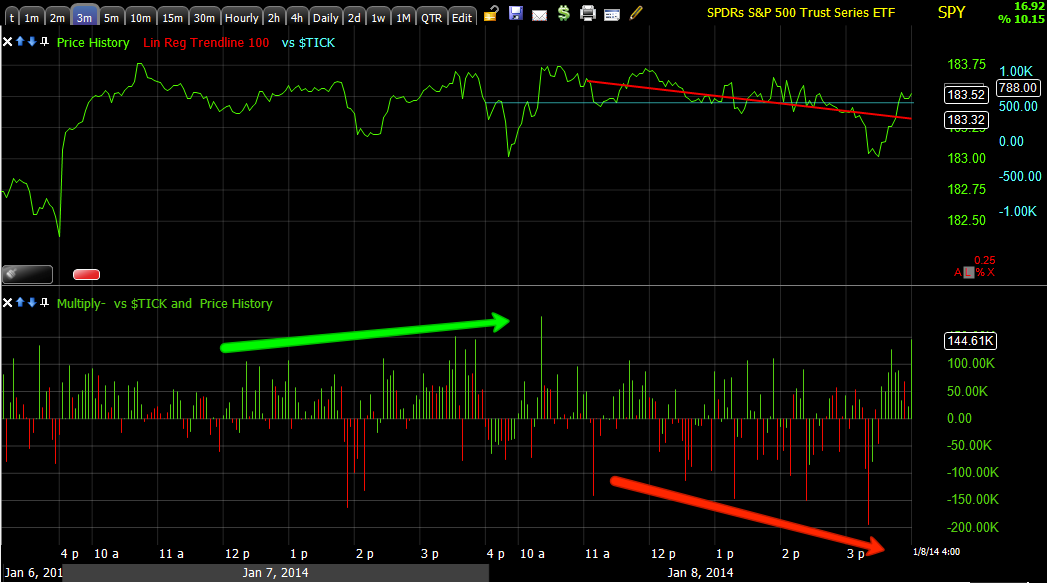Select the active 3m timeframe tab
1047x583 pixels.
click(x=84, y=17)
